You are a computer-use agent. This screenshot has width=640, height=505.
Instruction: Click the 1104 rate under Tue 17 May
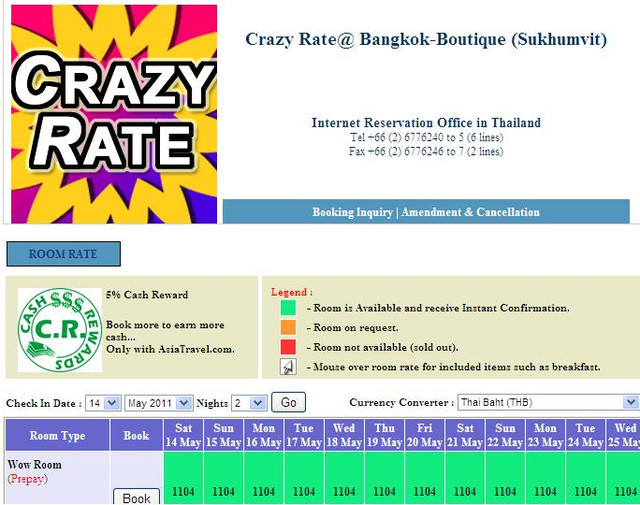coord(304,492)
